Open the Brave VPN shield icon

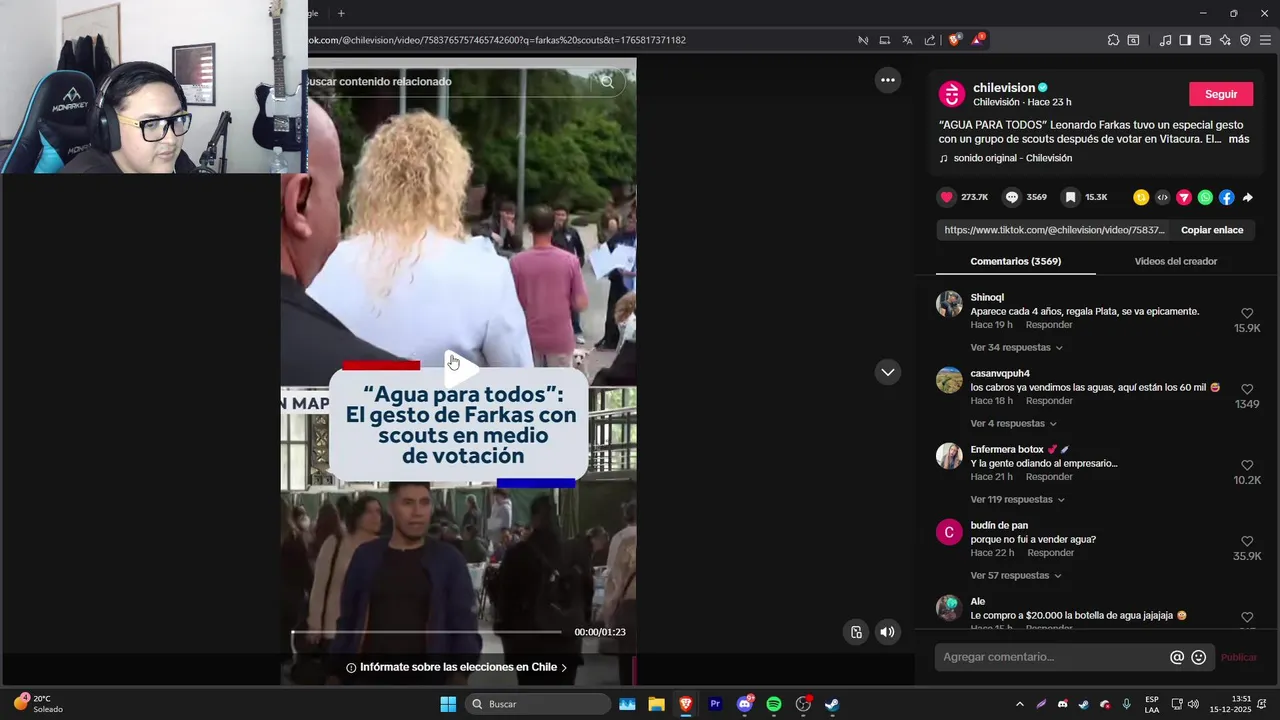[x=1245, y=40]
